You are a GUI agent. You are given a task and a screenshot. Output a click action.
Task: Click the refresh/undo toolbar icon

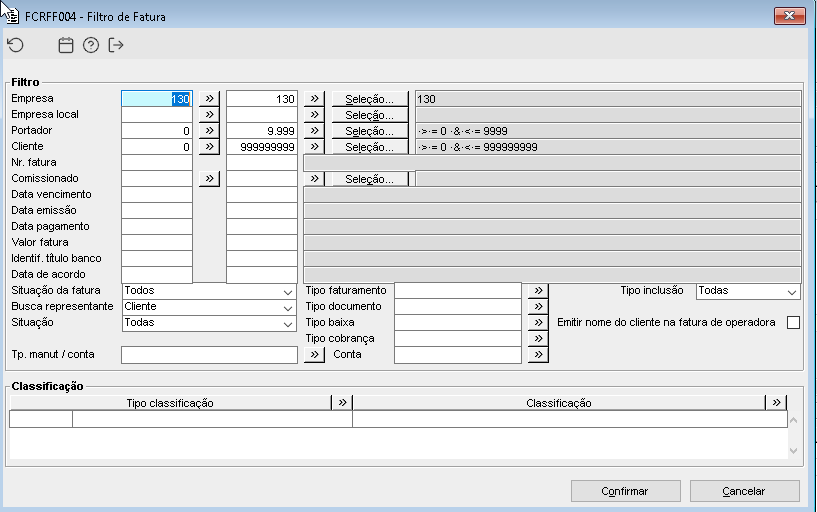point(16,45)
